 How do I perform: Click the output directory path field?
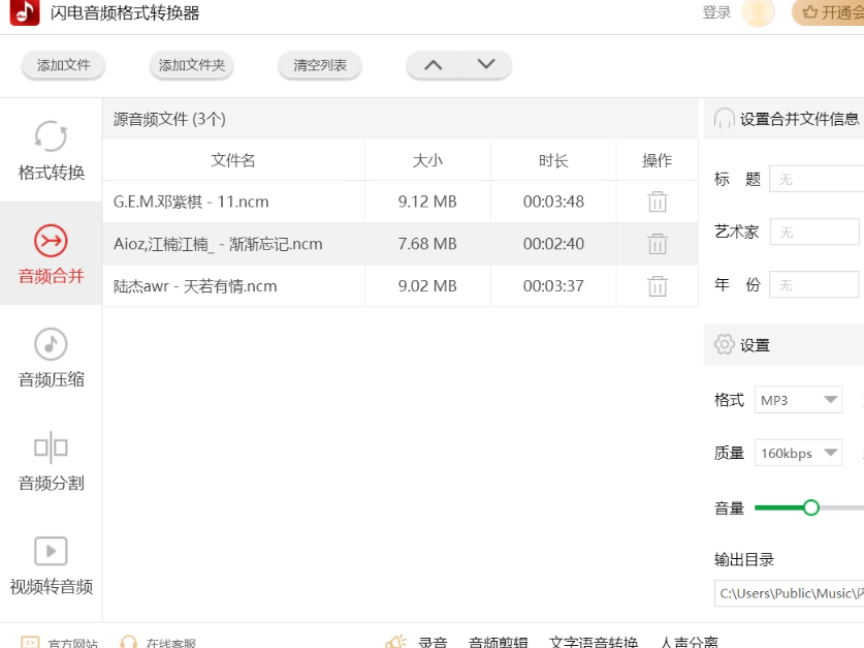pos(789,593)
